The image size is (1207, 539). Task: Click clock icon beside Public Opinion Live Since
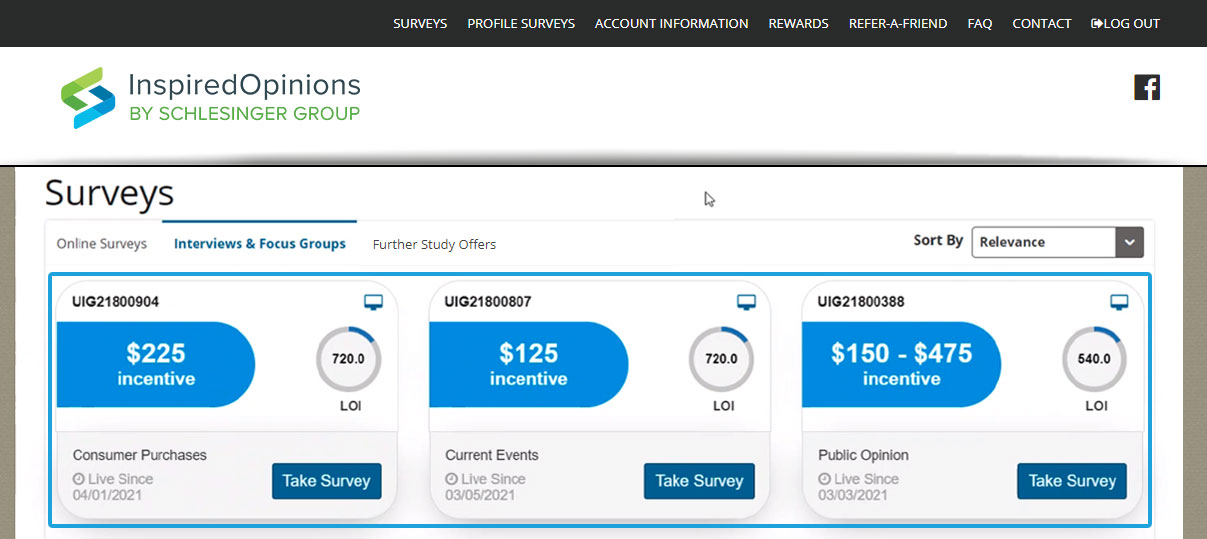(x=825, y=479)
